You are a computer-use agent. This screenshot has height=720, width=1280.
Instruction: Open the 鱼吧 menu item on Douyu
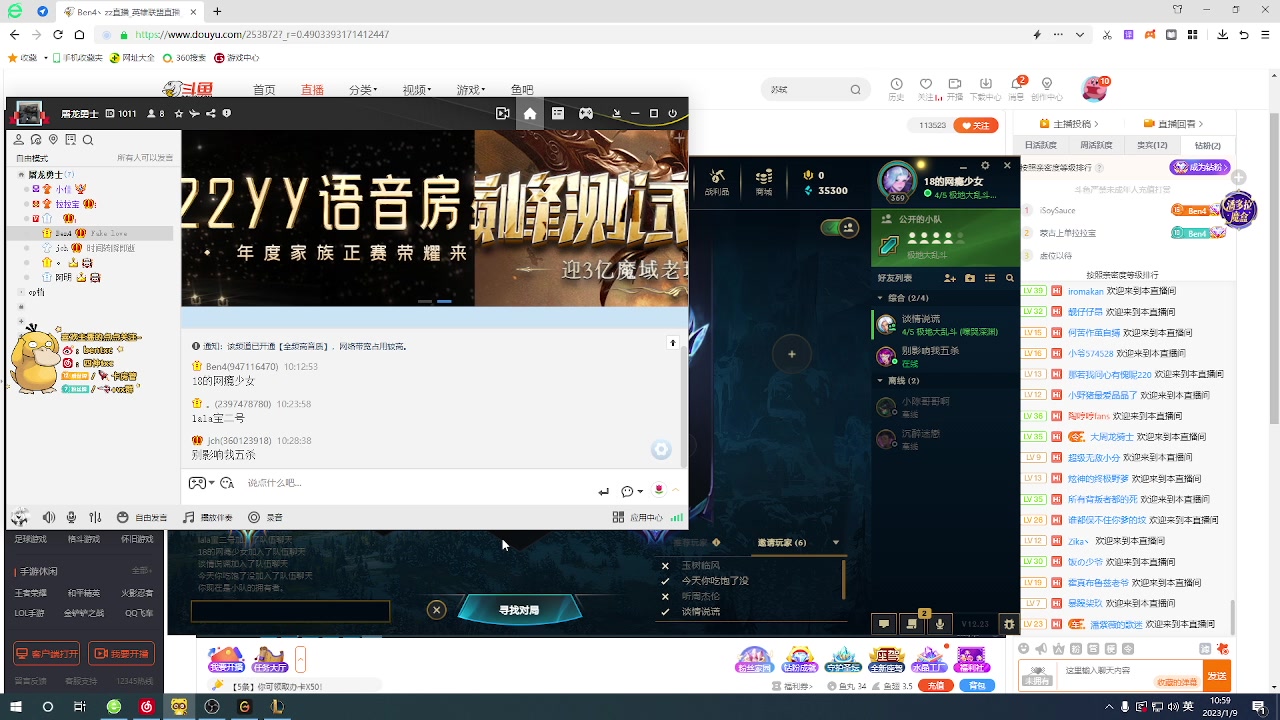pos(523,89)
